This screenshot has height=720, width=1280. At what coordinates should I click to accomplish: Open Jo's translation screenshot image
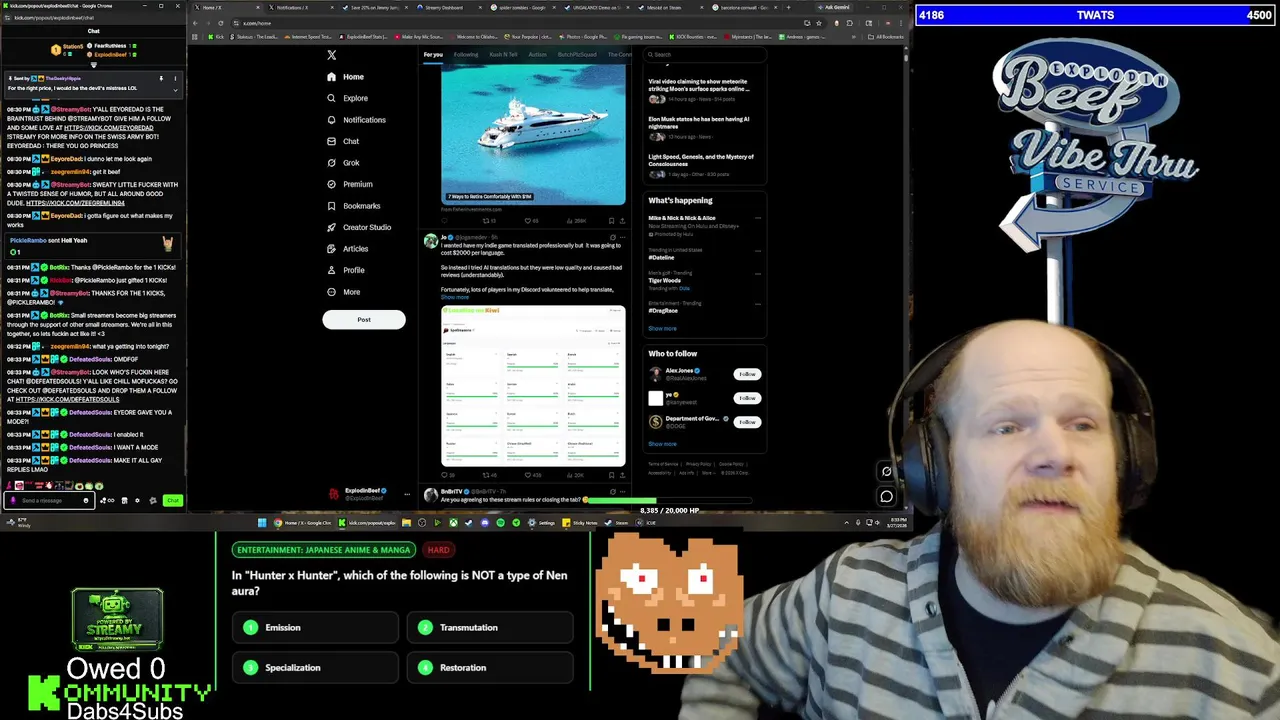click(x=533, y=385)
